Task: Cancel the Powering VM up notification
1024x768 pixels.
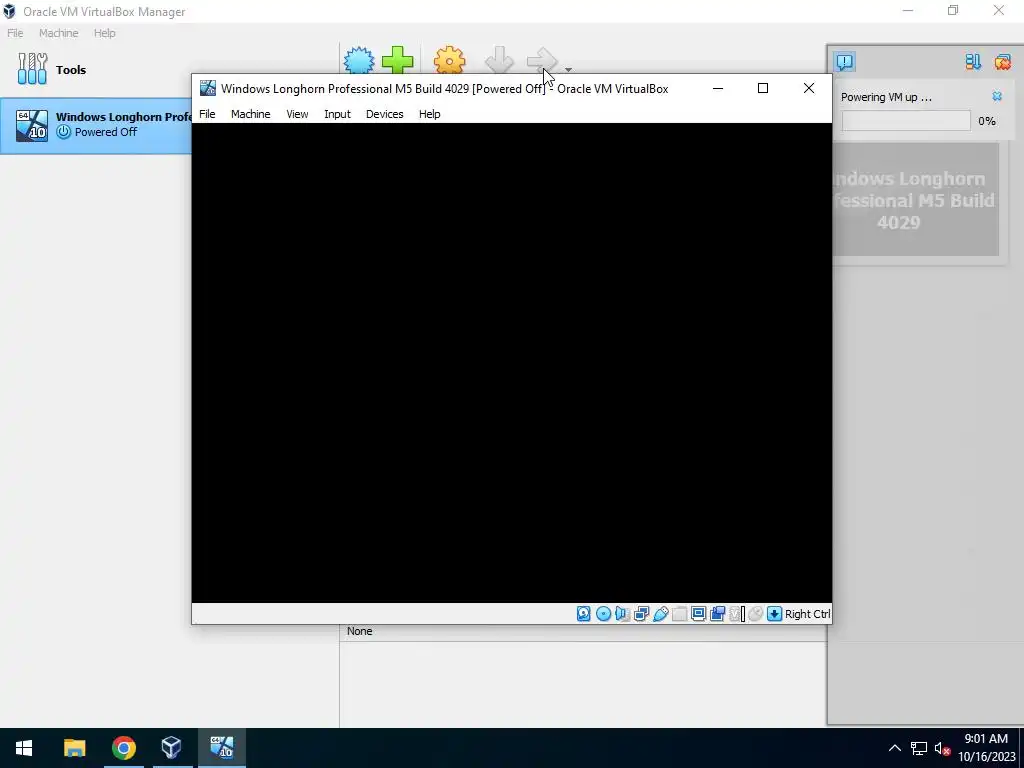Action: point(997,97)
